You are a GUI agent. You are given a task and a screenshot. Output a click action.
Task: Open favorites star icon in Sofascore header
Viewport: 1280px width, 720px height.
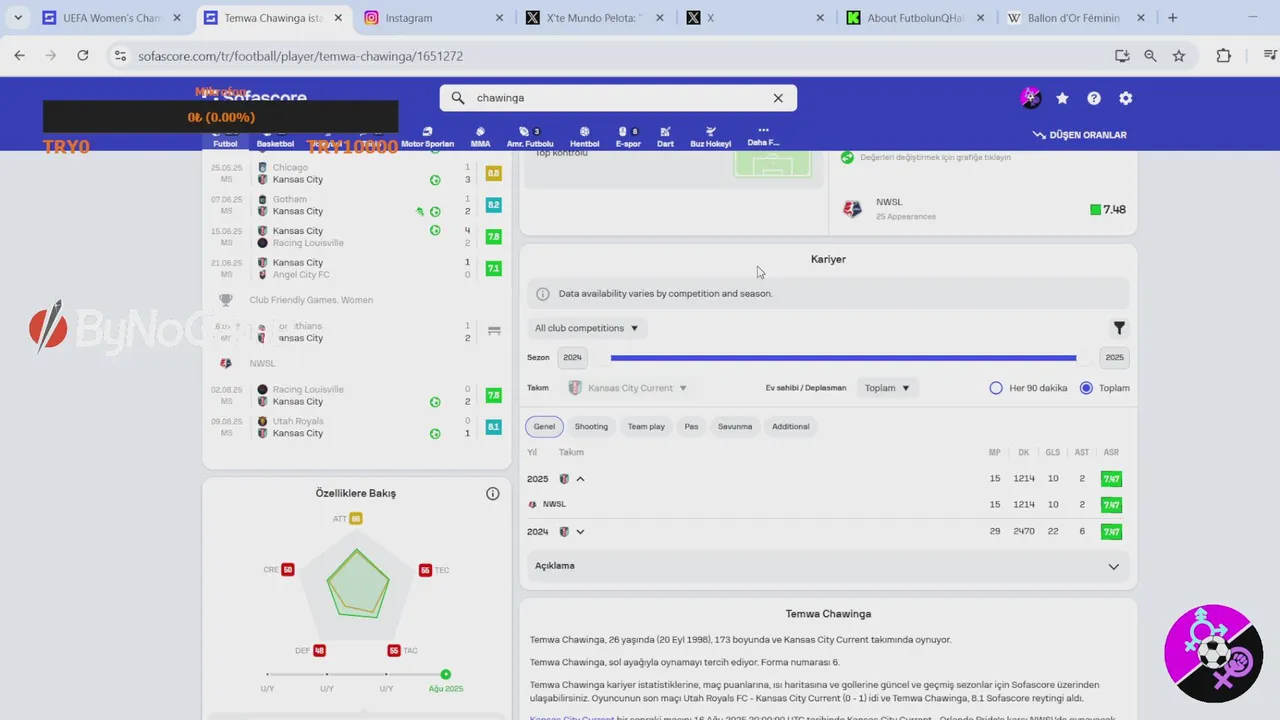click(1062, 98)
